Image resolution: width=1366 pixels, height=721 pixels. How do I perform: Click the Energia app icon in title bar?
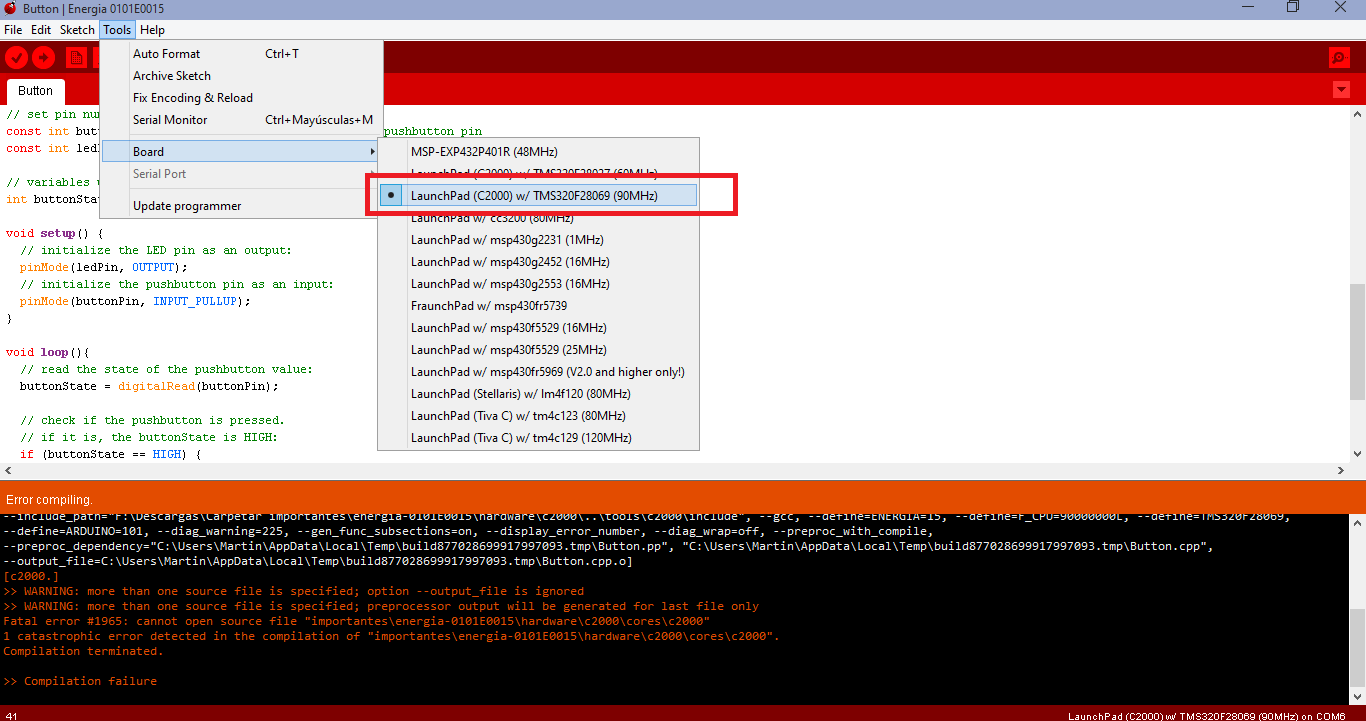pos(10,8)
